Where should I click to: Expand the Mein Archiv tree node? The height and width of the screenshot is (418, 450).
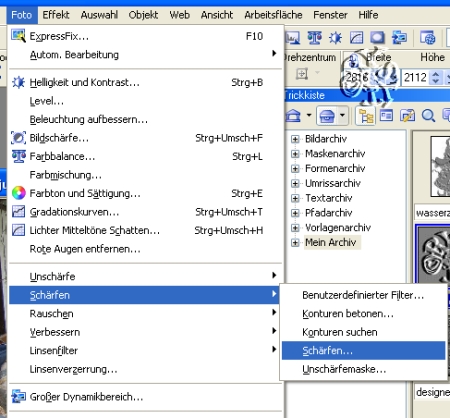click(295, 242)
